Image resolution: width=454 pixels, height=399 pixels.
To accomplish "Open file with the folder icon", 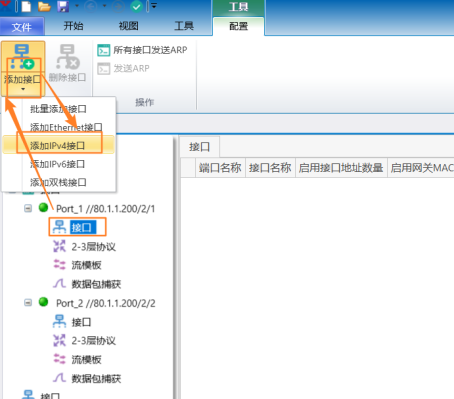I will pos(44,6).
